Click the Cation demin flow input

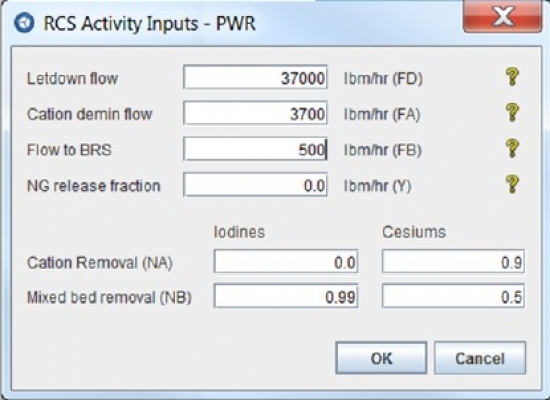click(255, 113)
